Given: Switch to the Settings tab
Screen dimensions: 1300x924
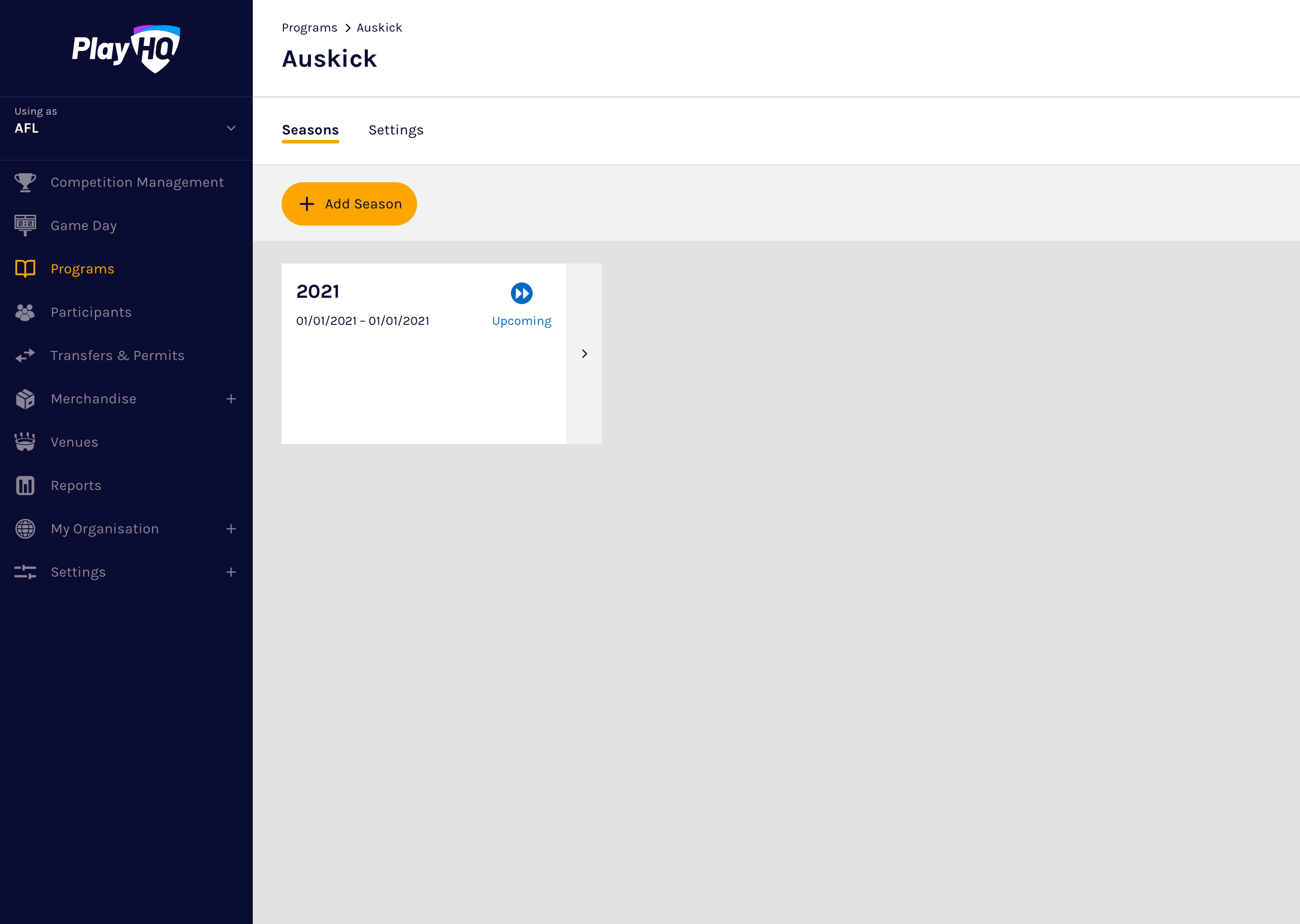Looking at the screenshot, I should pos(395,130).
